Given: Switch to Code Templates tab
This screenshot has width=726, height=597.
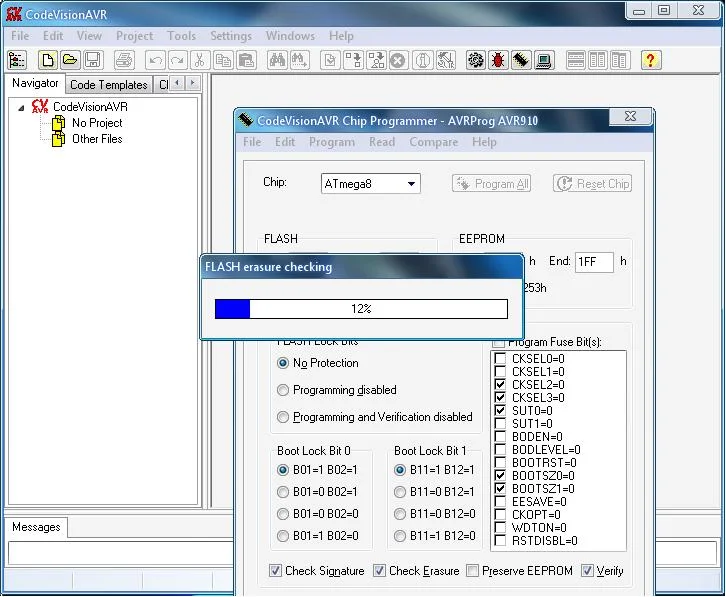Looking at the screenshot, I should click(x=109, y=85).
